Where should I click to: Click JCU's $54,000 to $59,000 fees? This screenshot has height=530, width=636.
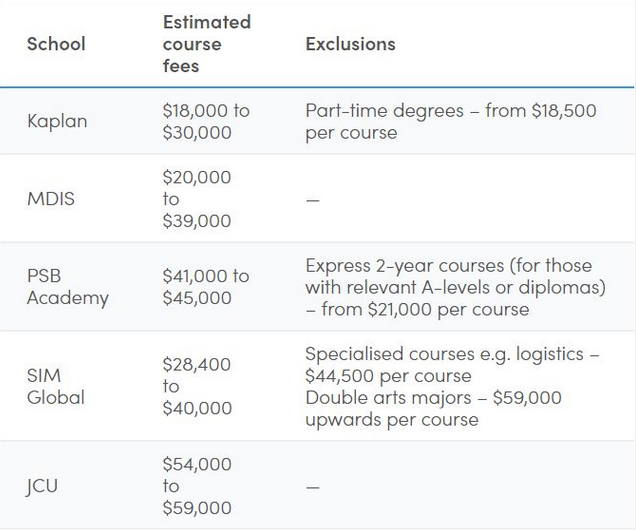point(197,486)
